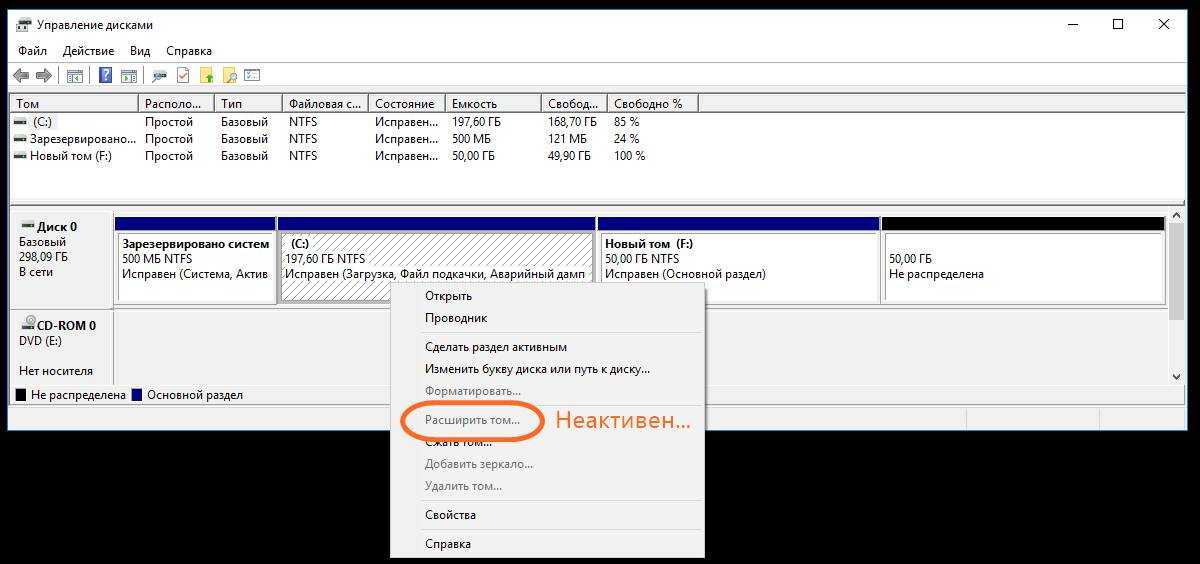Screen dimensions: 1200x564
Task: Click the greyed Расширить том entry
Action: [x=472, y=420]
